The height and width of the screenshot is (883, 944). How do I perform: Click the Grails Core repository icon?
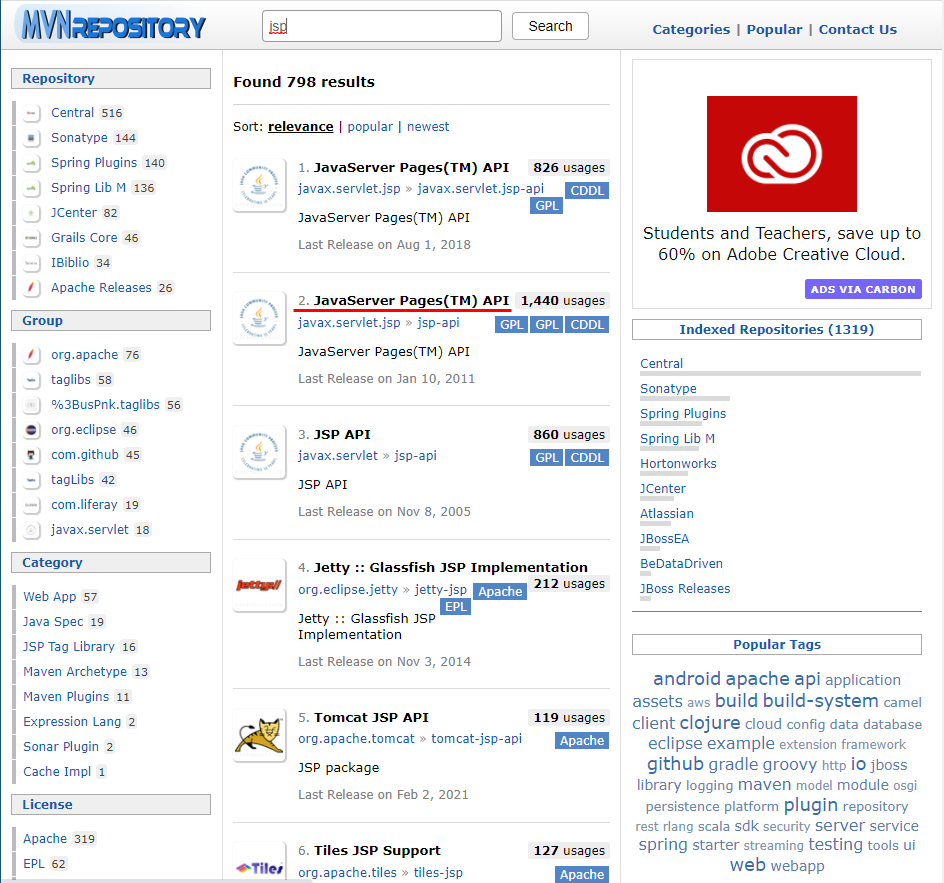tap(31, 238)
